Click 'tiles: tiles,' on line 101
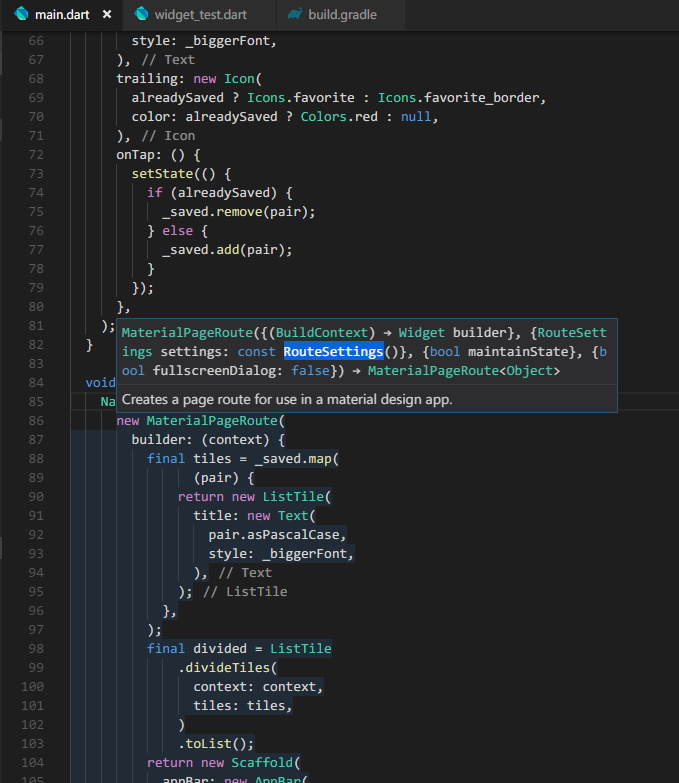The width and height of the screenshot is (679, 783). 243,706
